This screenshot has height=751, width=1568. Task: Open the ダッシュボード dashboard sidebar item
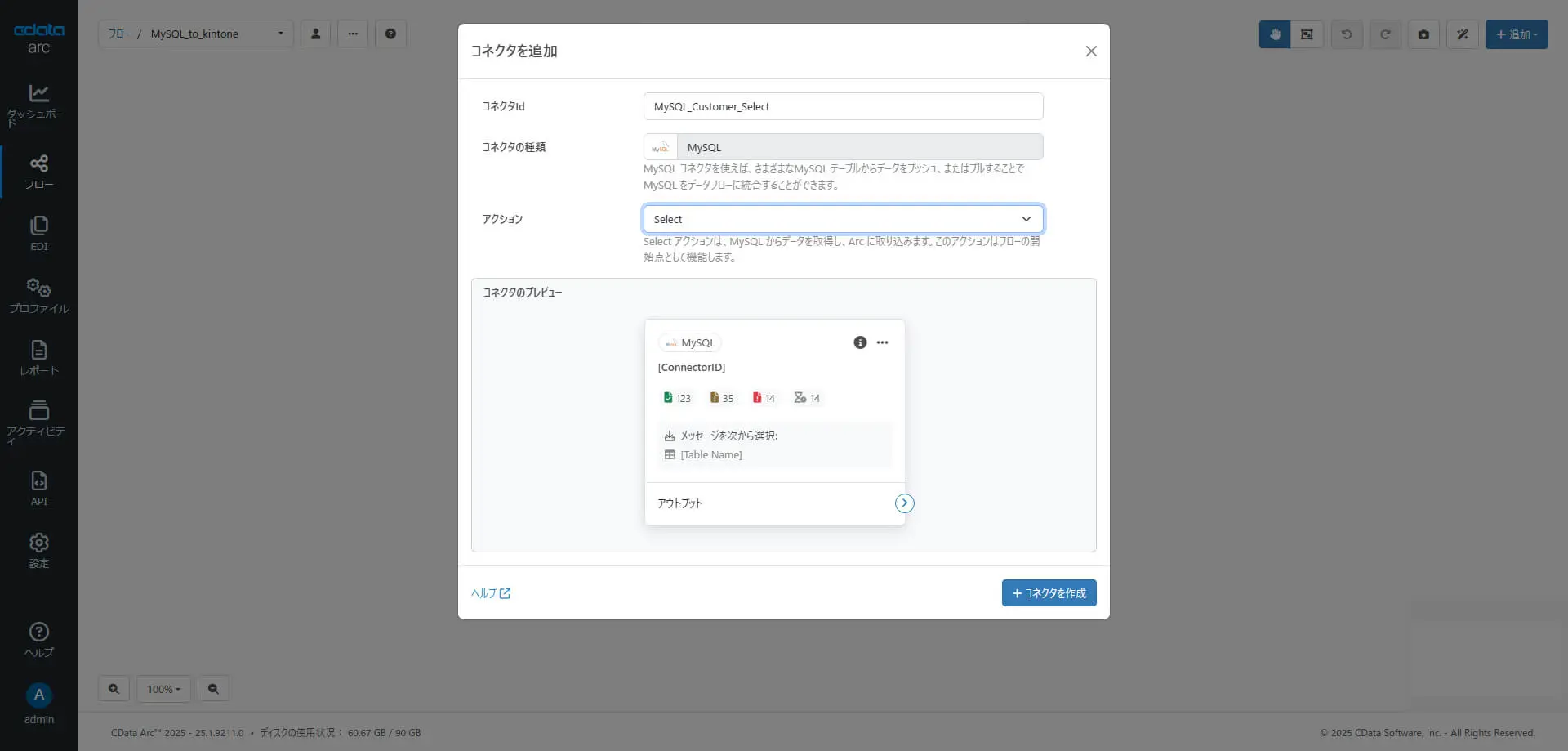tap(38, 105)
